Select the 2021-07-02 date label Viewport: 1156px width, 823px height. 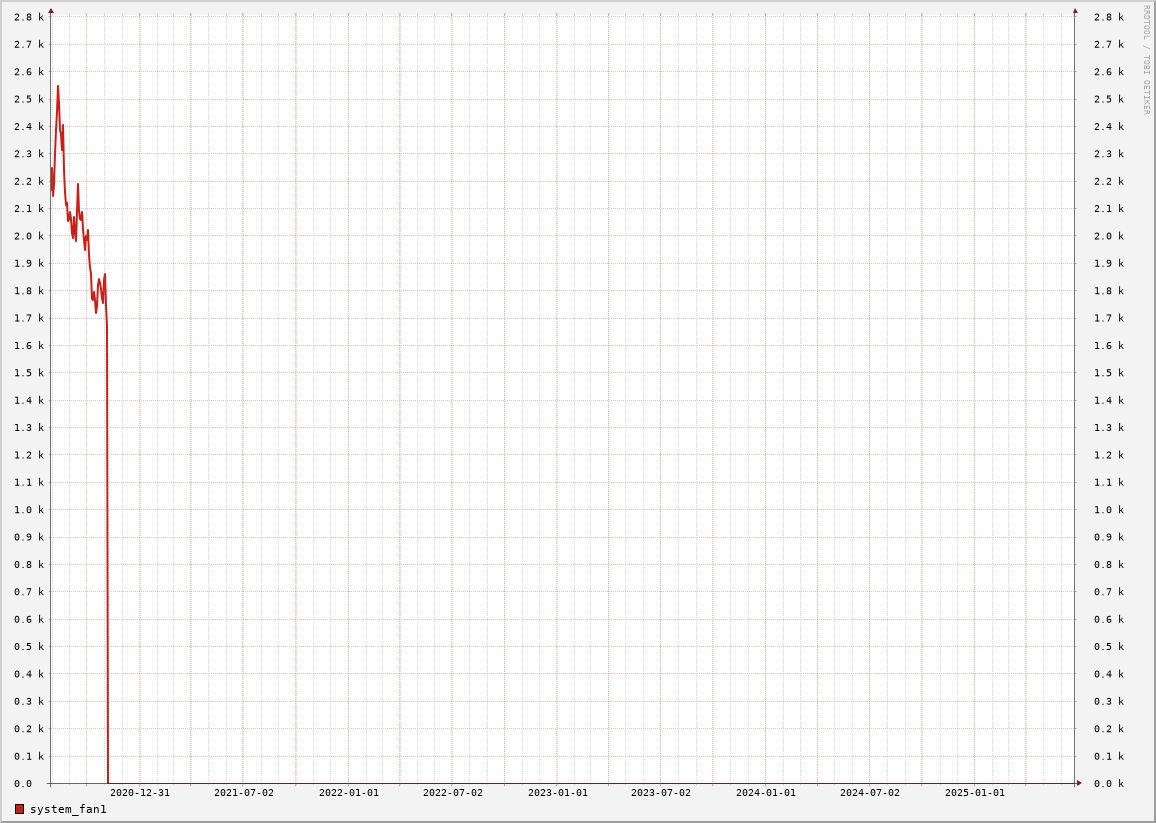click(243, 793)
